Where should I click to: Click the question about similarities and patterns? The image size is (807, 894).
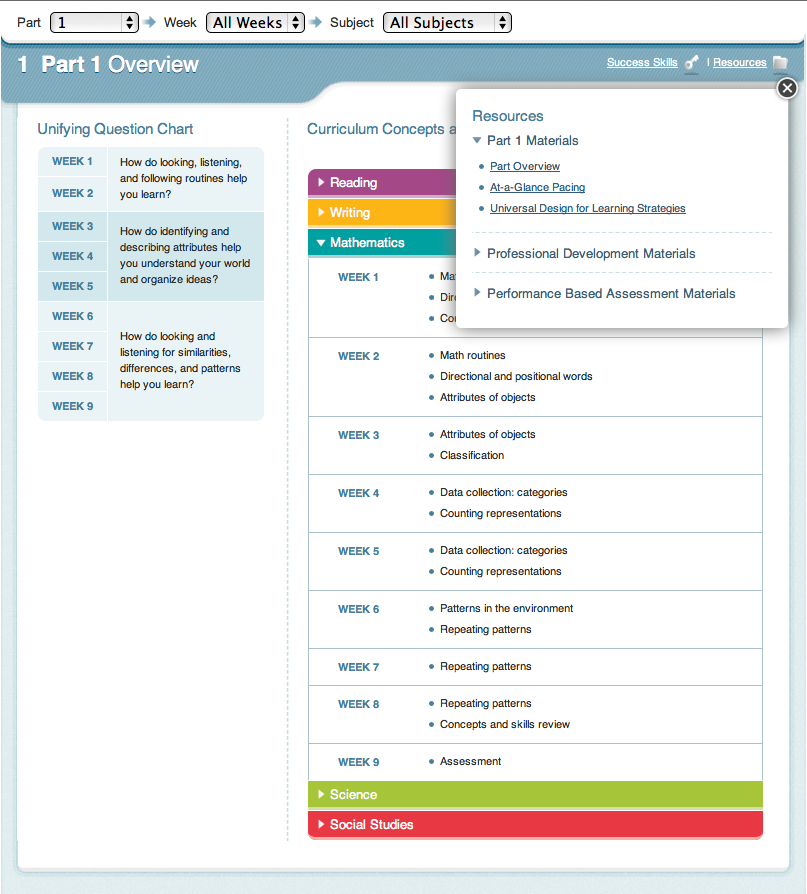tap(180, 360)
